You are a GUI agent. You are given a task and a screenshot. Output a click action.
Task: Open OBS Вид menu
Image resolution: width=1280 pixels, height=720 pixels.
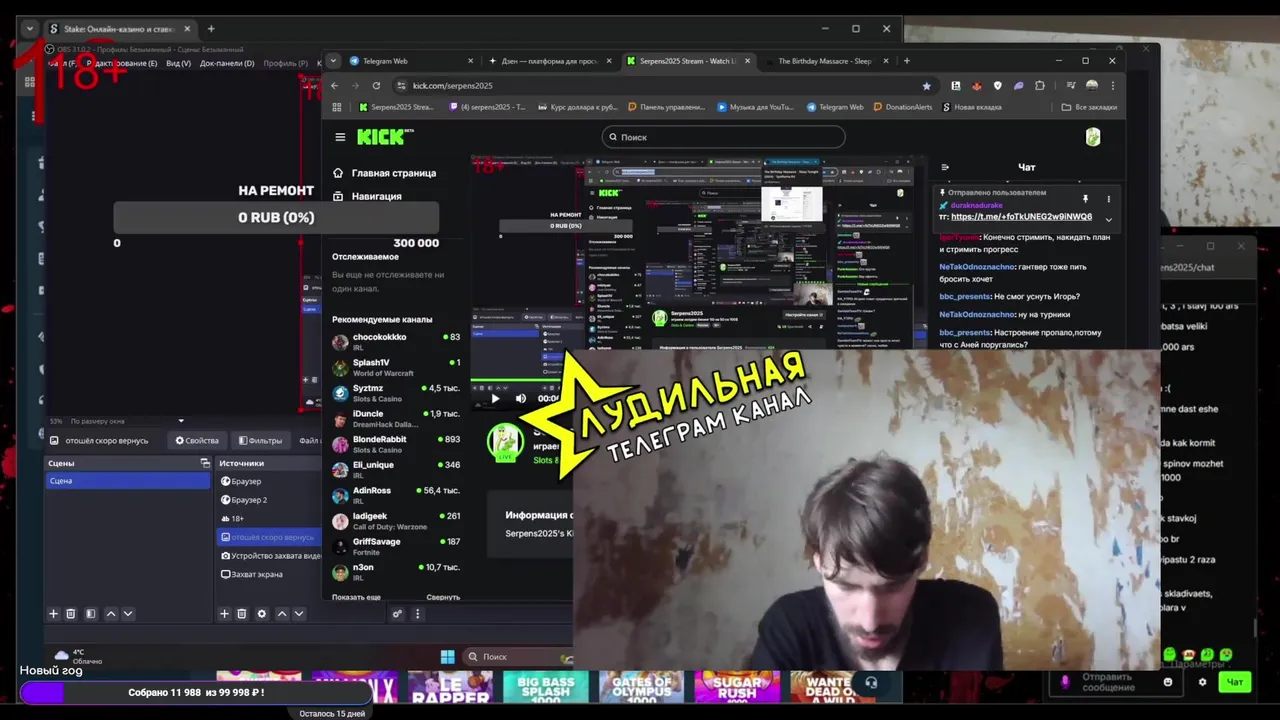coord(178,63)
